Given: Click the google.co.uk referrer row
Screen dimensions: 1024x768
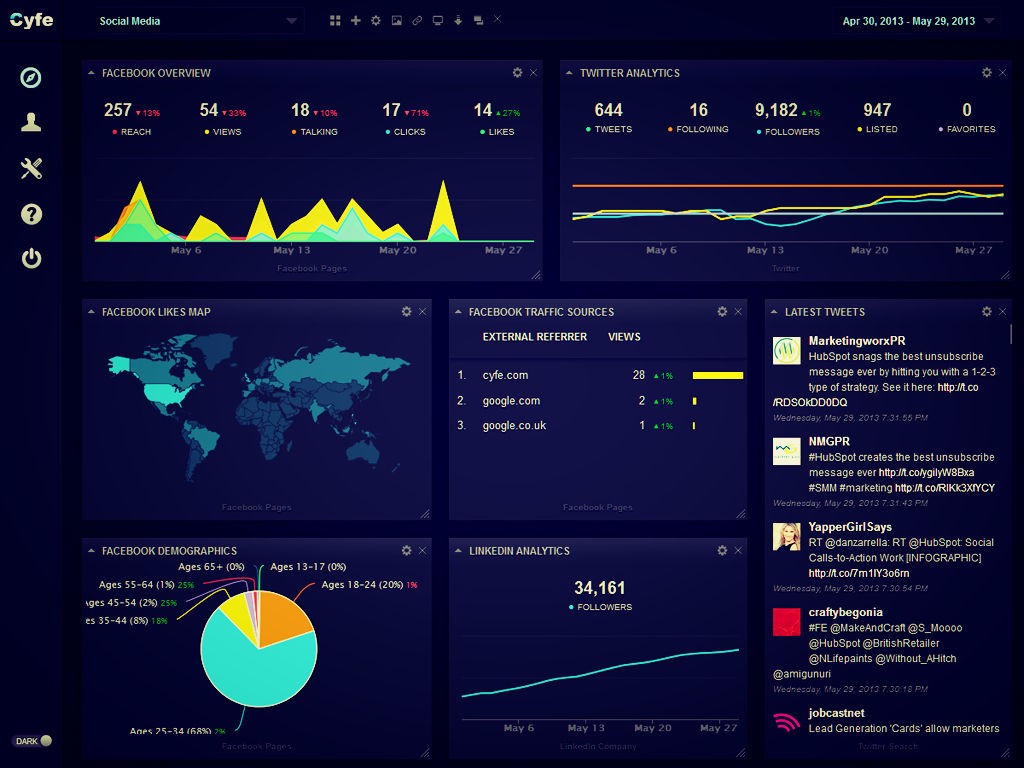Looking at the screenshot, I should point(599,426).
